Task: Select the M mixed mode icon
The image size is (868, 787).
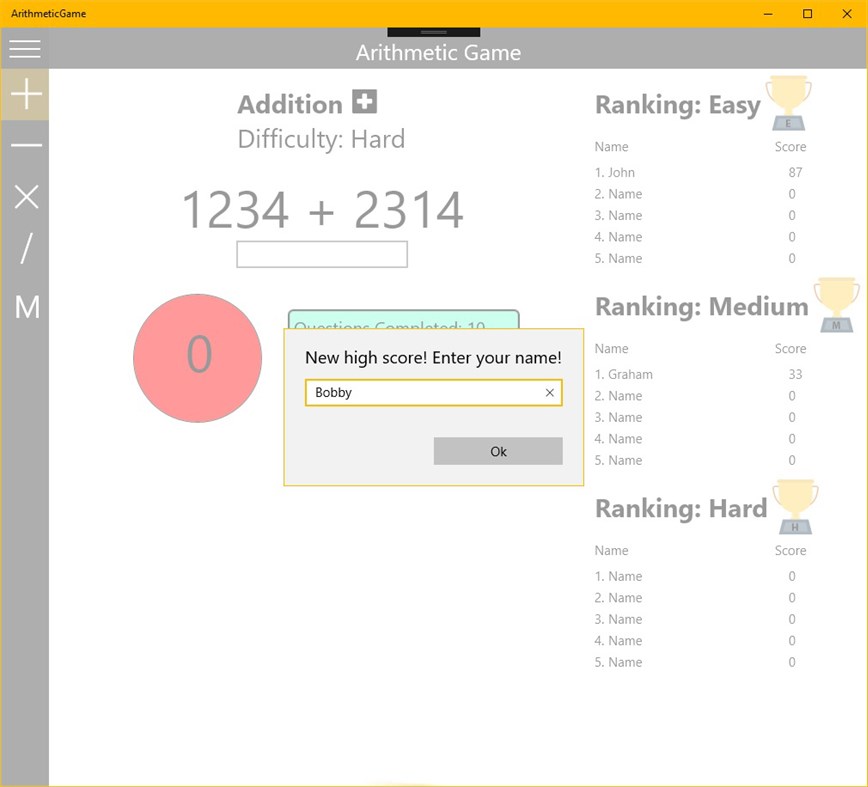Action: pyautogui.click(x=27, y=307)
